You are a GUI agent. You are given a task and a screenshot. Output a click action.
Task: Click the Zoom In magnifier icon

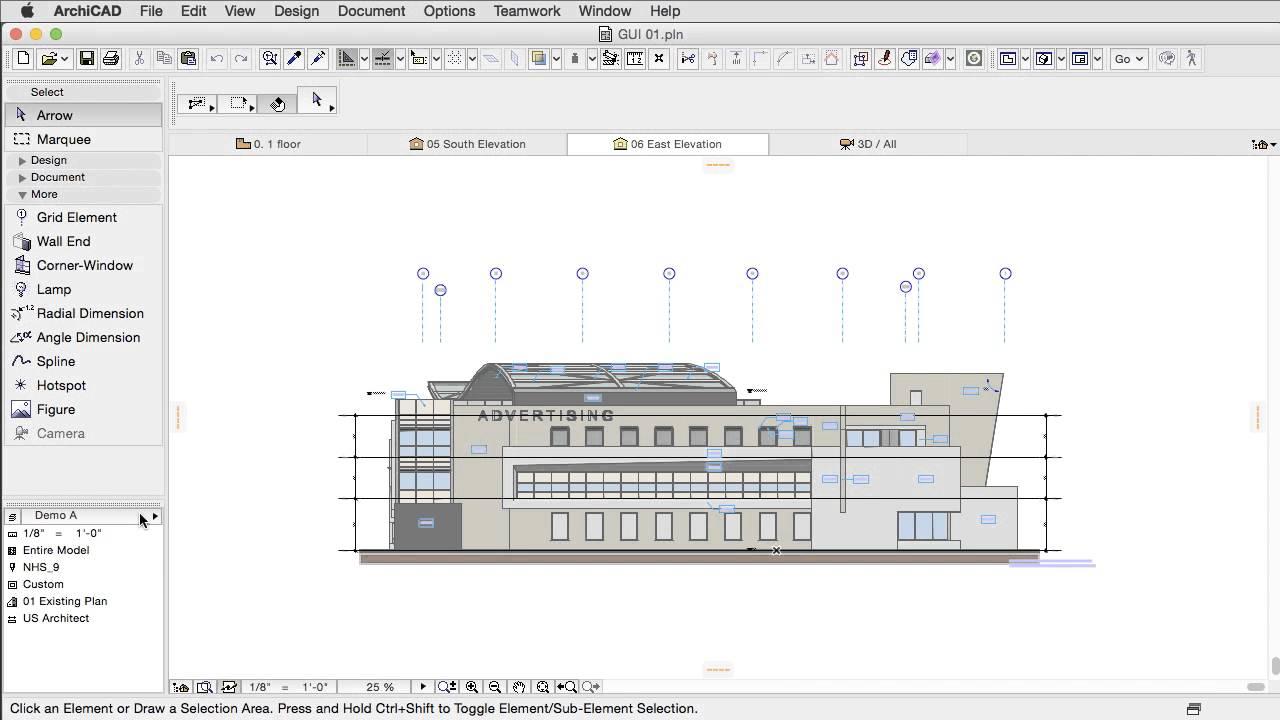pos(471,687)
